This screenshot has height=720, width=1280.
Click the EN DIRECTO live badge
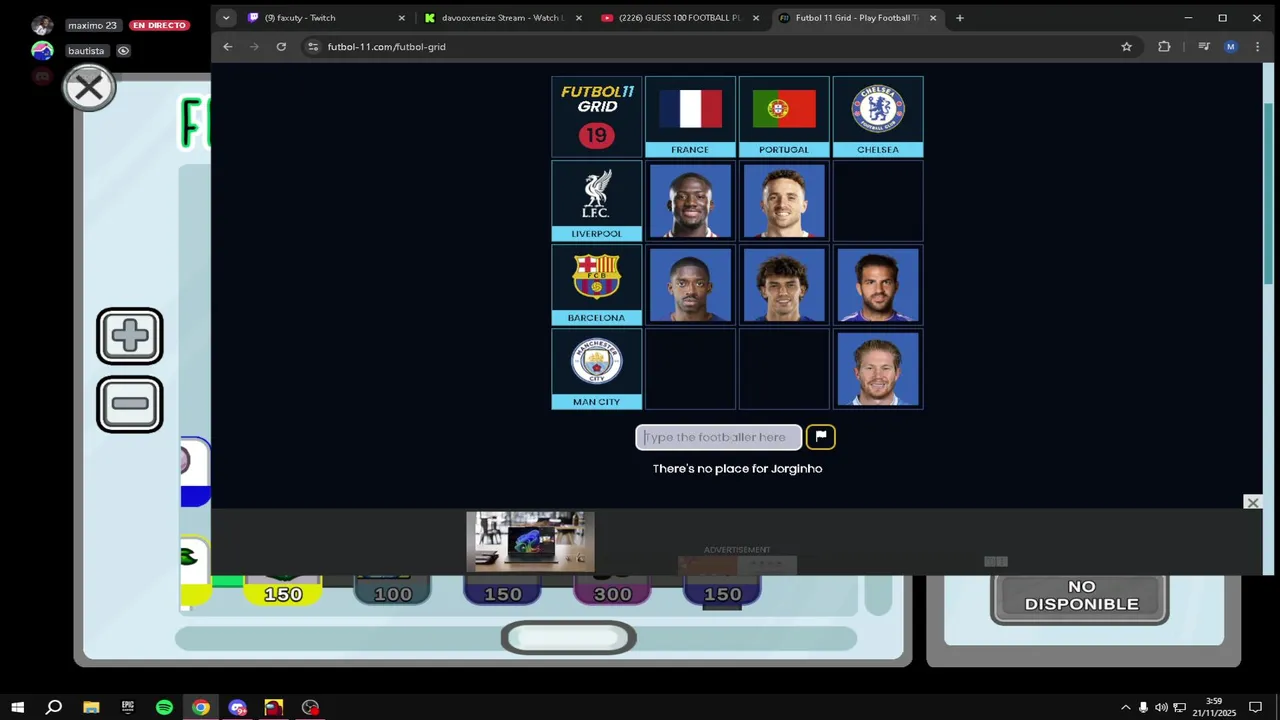click(x=158, y=25)
